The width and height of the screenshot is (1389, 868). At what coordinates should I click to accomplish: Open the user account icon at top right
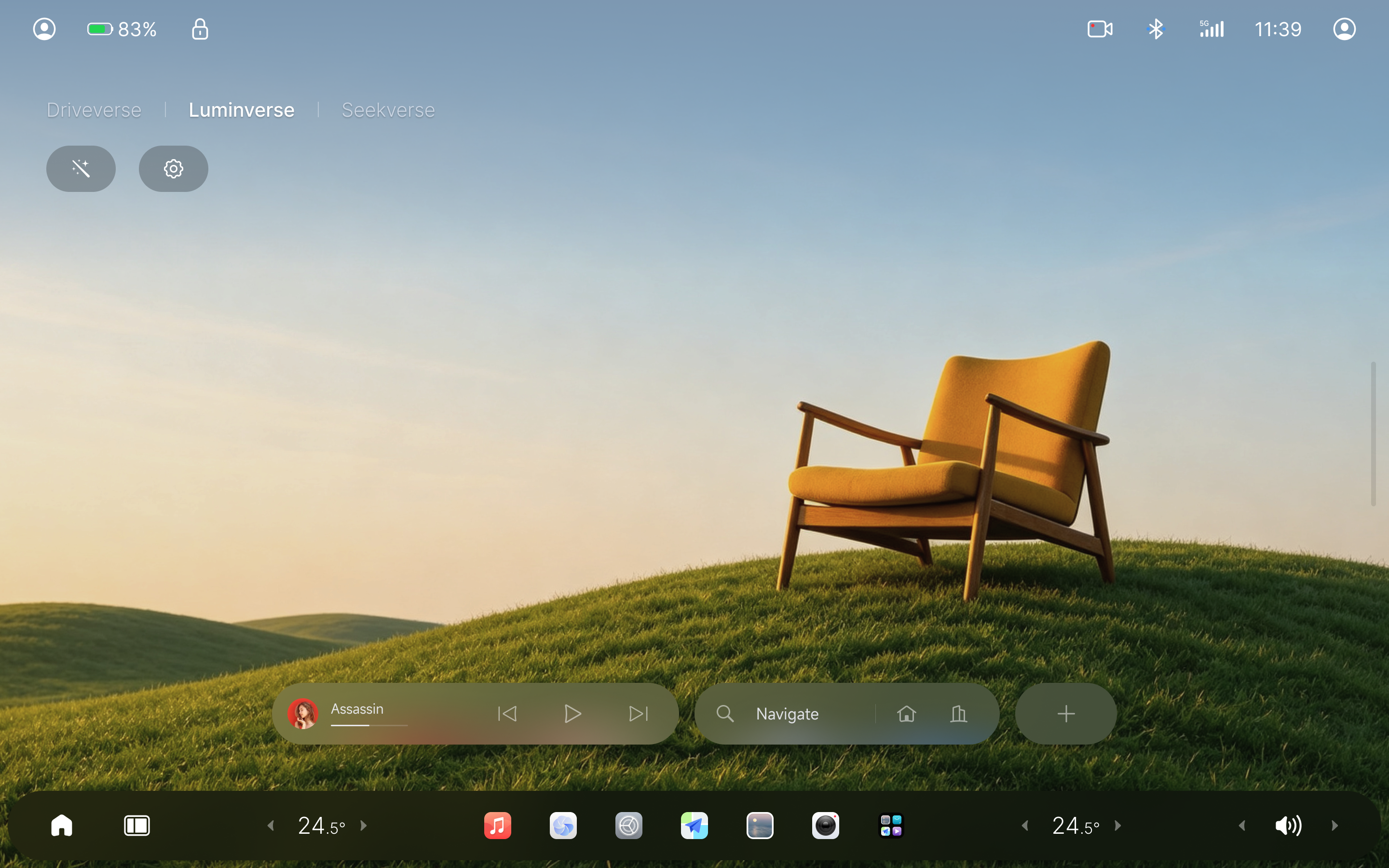1344,29
